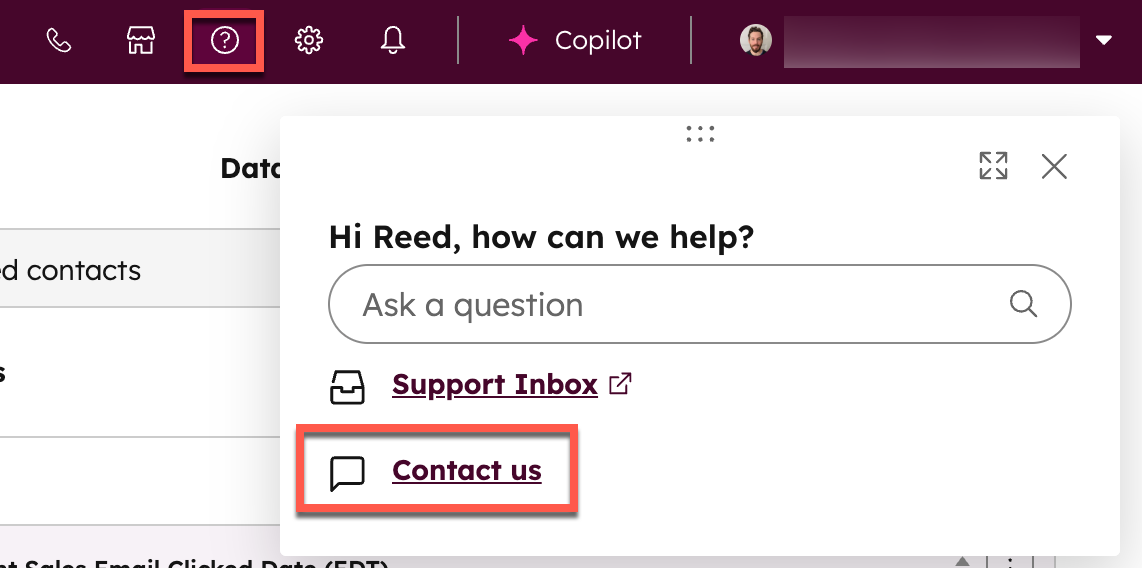This screenshot has width=1142, height=568.
Task: Close the help panel
Action: pyautogui.click(x=1054, y=166)
